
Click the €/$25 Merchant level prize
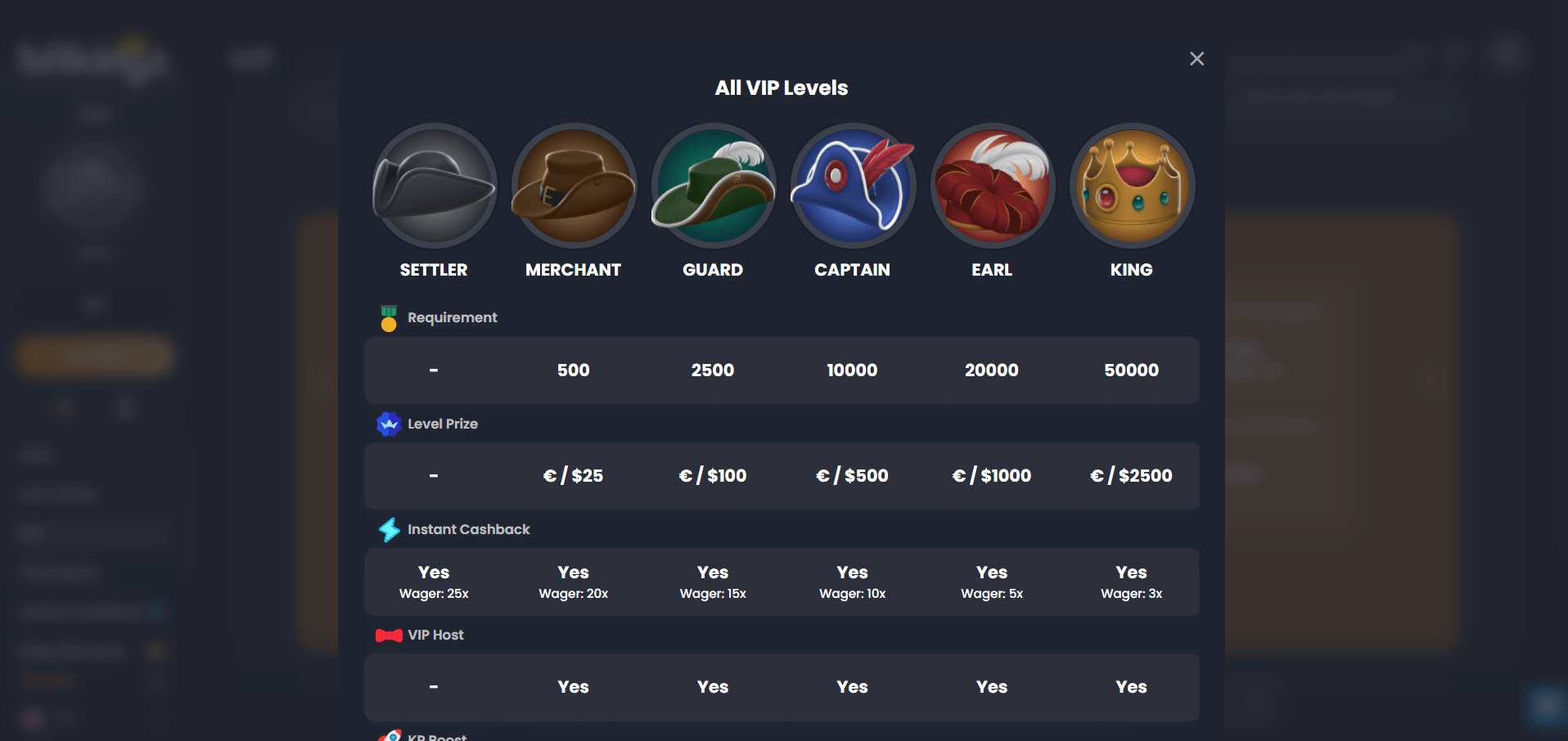pos(573,476)
